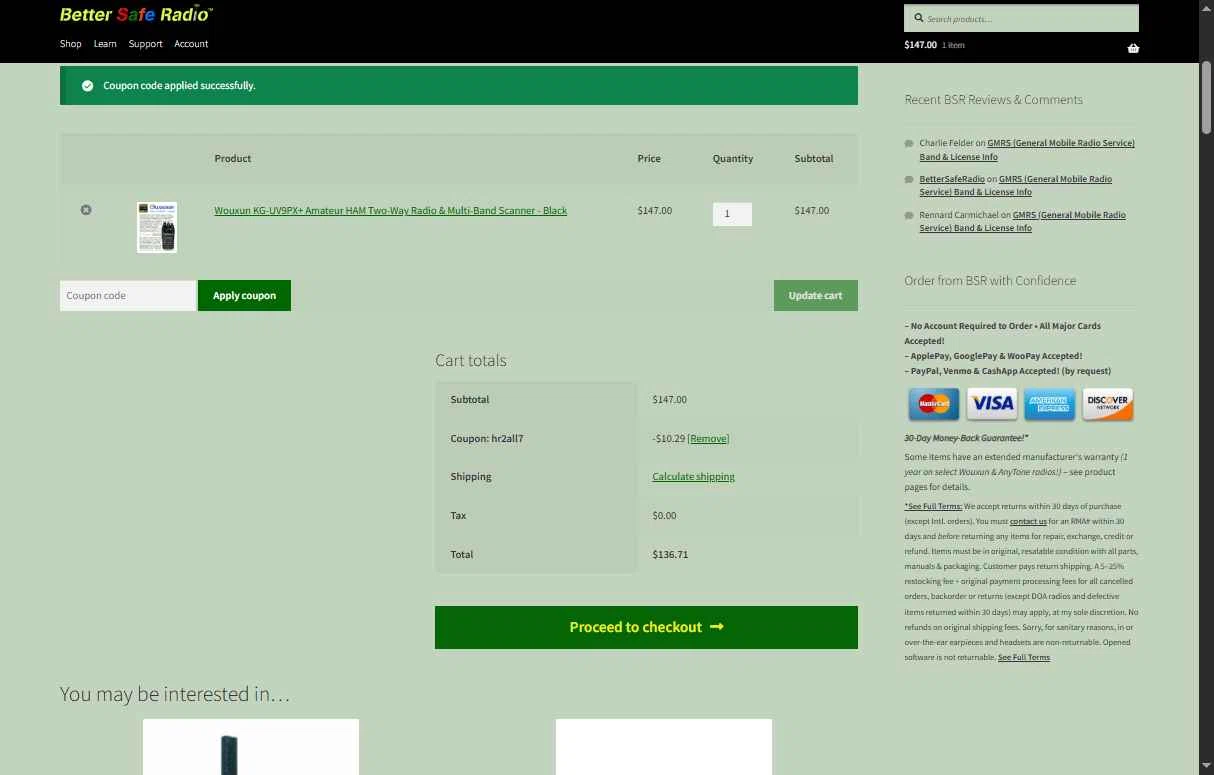The image size is (1214, 775).
Task: Click the green checkmark in coupon notice
Action: [87, 86]
